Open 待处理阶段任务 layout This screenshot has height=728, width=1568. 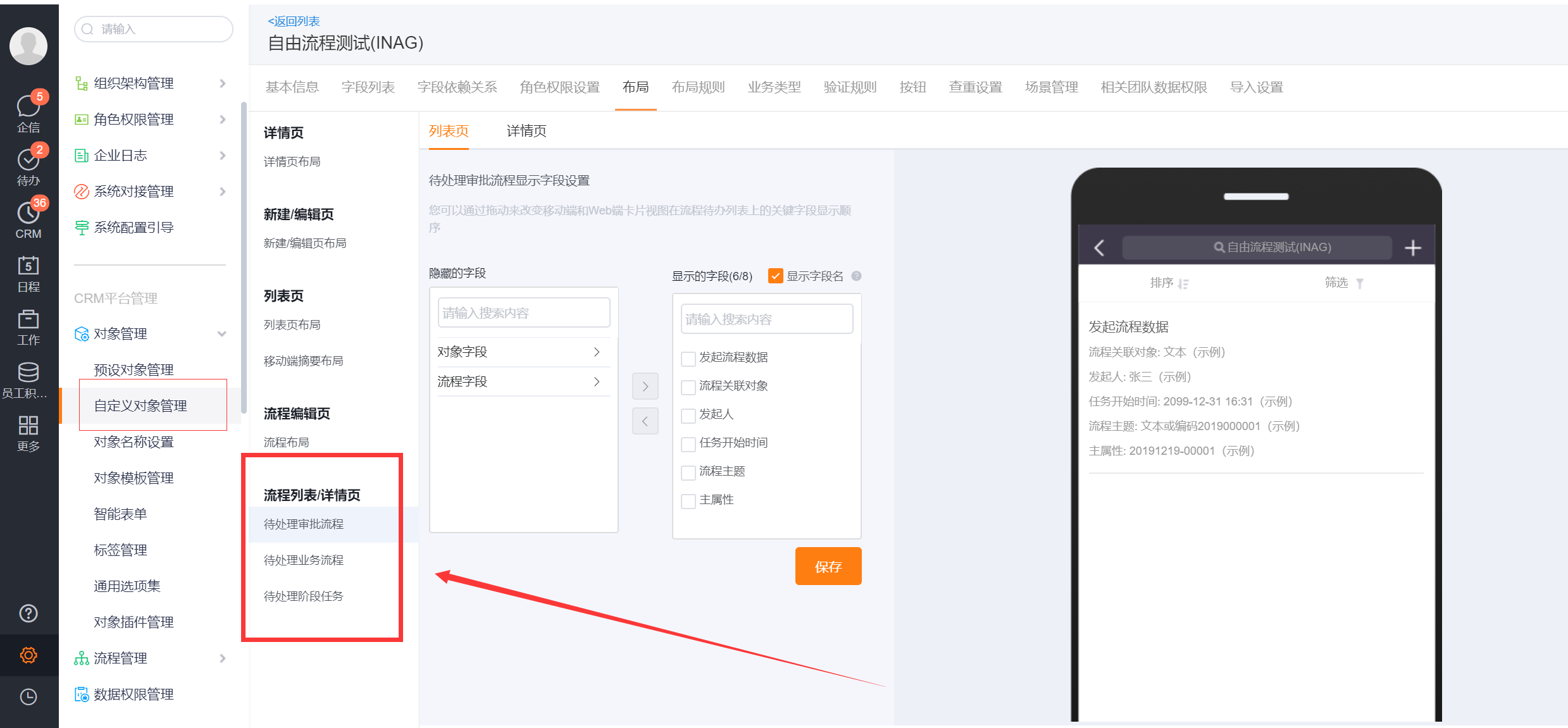tap(304, 596)
